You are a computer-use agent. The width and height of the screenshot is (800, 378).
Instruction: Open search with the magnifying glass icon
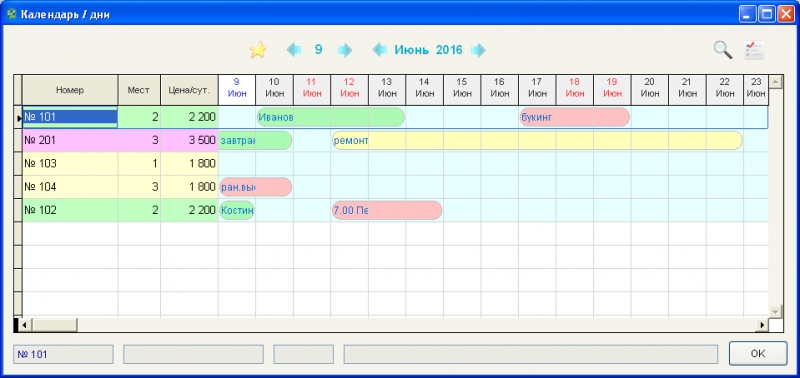click(722, 50)
